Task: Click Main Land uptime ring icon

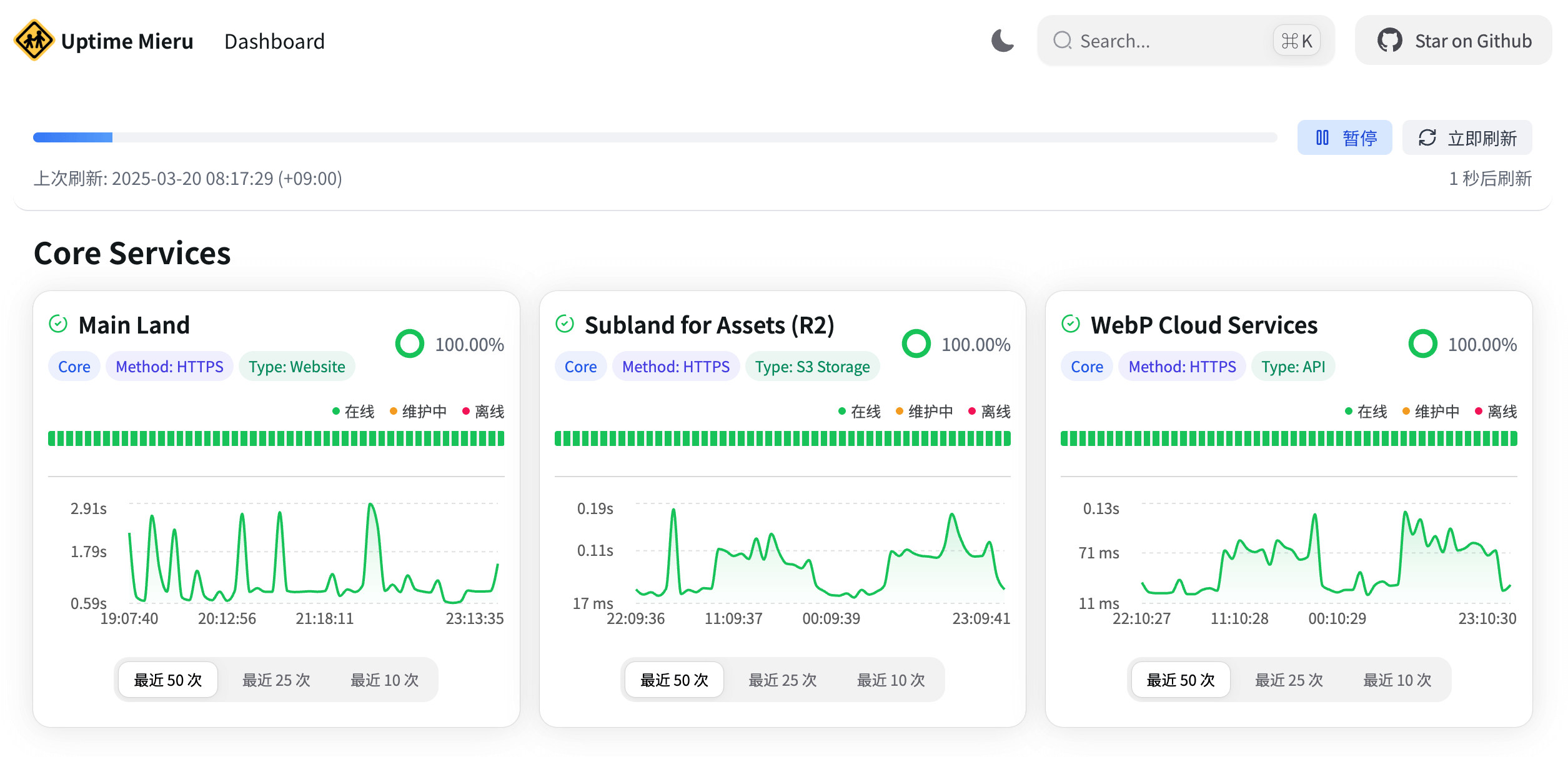Action: click(x=410, y=344)
